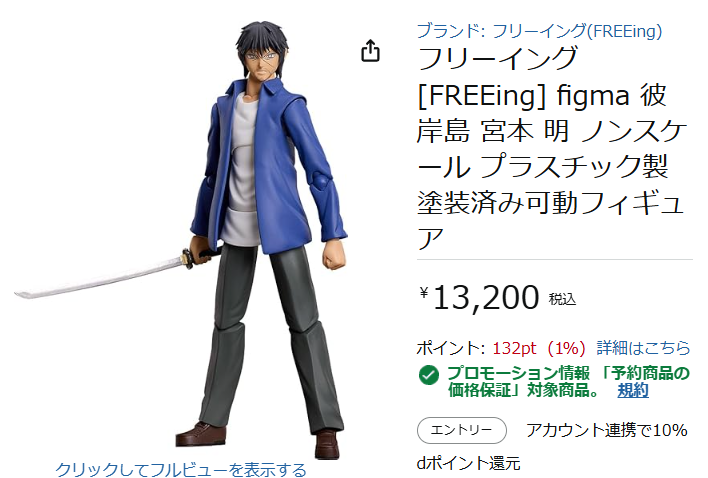Click the green checkmark promotion icon

[x=429, y=375]
